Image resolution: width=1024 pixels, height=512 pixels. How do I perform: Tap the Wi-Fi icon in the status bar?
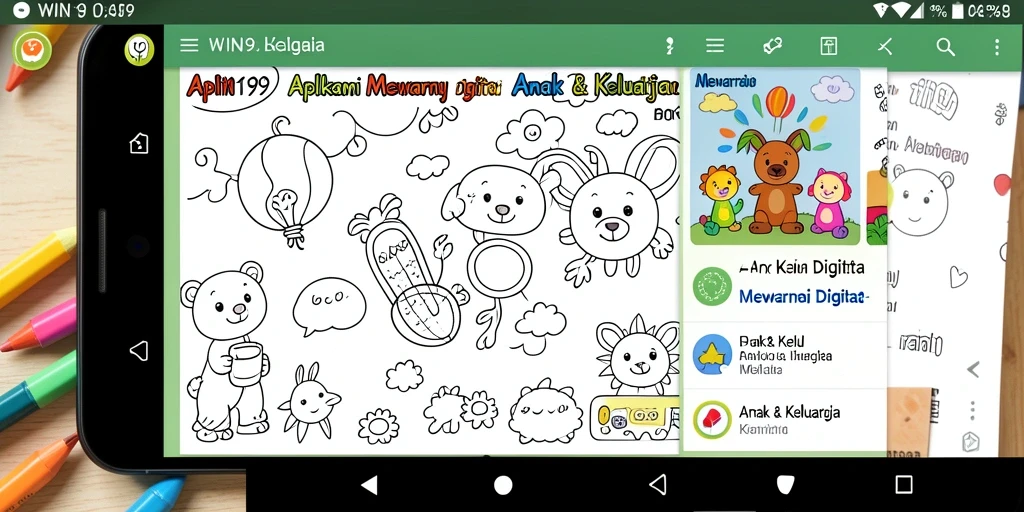pyautogui.click(x=903, y=10)
